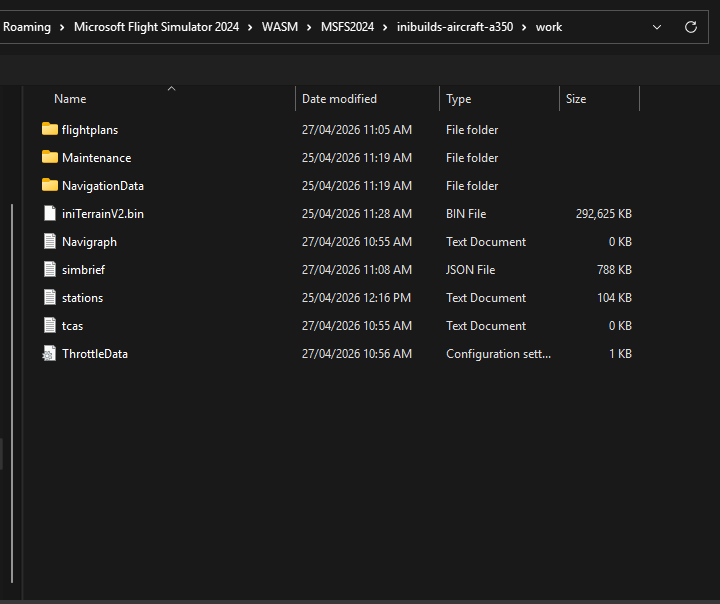The width and height of the screenshot is (720, 604).
Task: Sort by the Size column header
Action: tap(576, 99)
